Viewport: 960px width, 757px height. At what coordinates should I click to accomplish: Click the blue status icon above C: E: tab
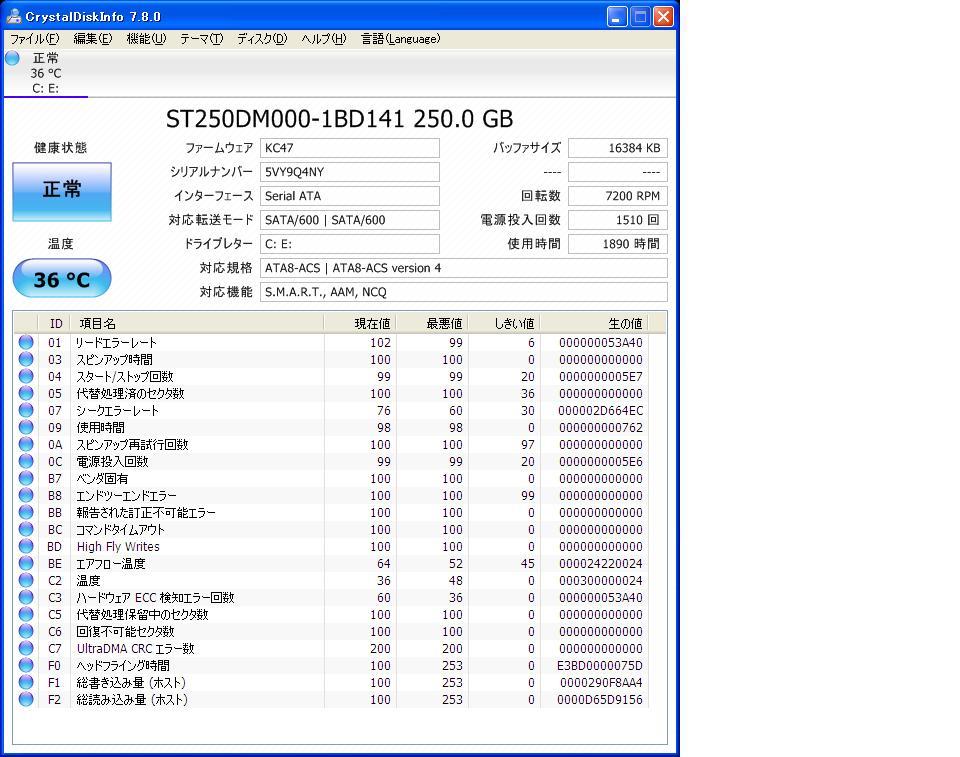(x=12, y=58)
